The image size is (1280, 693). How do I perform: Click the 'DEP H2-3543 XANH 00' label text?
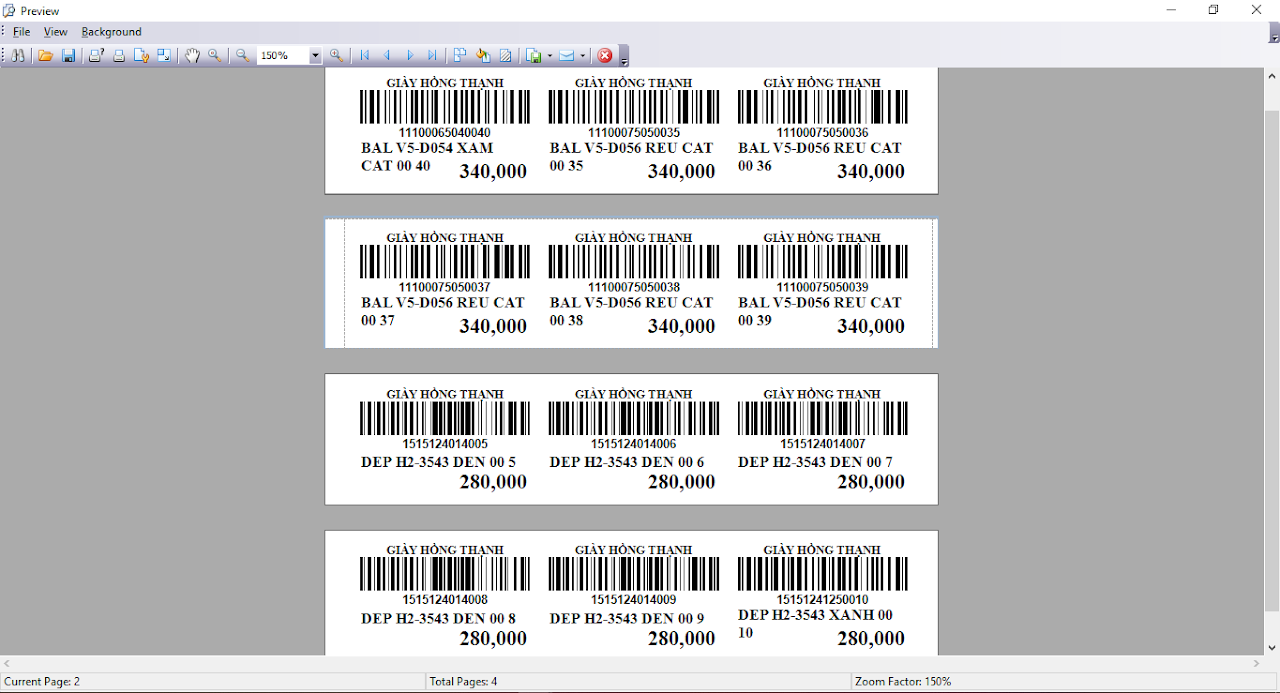click(x=815, y=615)
